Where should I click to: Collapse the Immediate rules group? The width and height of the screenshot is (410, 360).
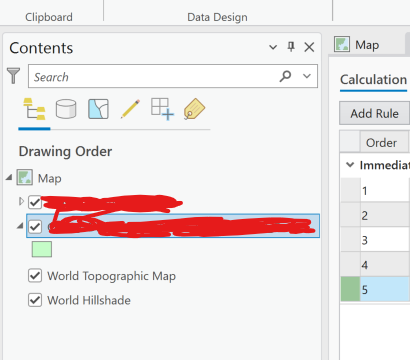350,165
